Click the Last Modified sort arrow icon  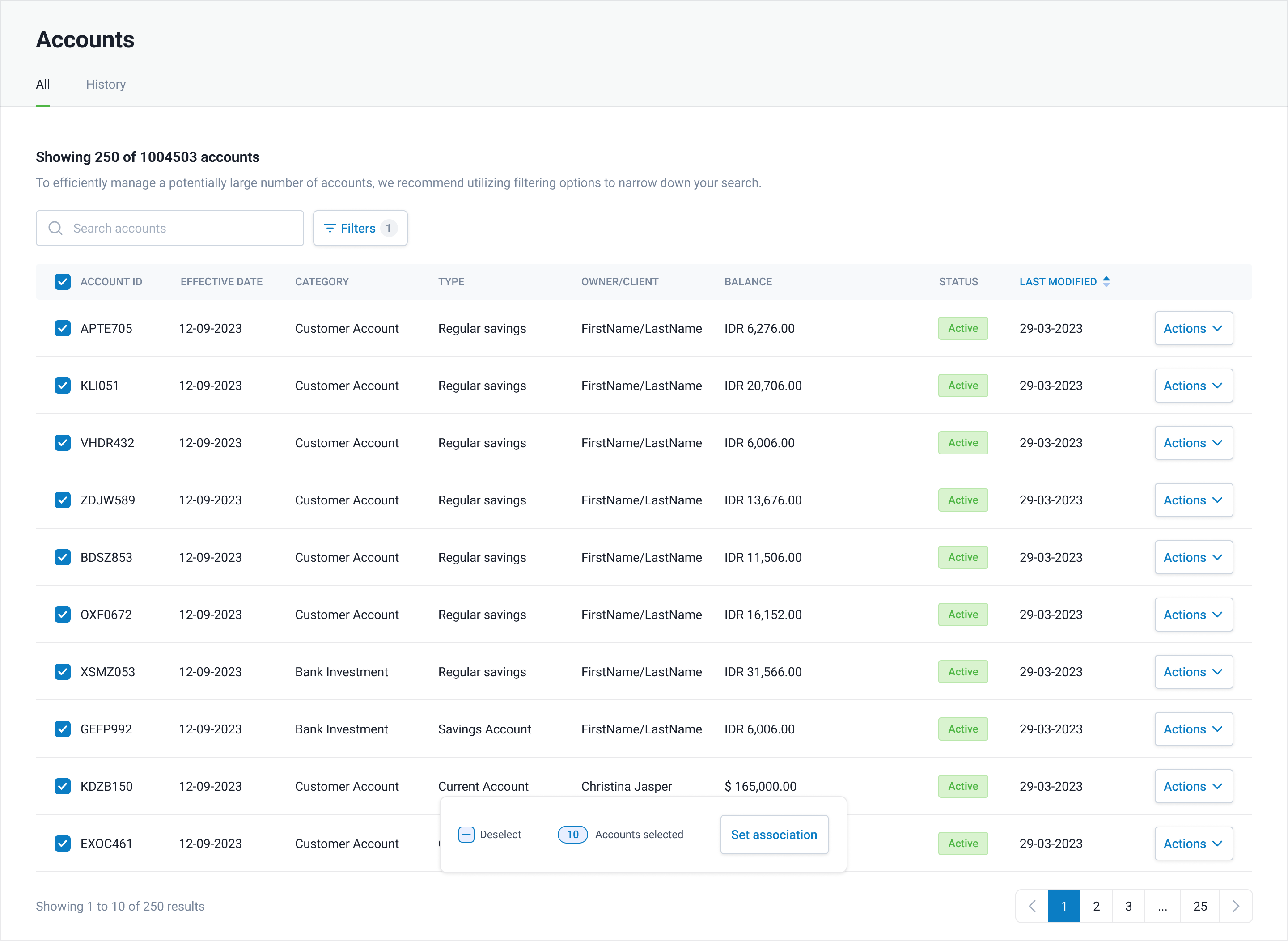pos(1106,281)
